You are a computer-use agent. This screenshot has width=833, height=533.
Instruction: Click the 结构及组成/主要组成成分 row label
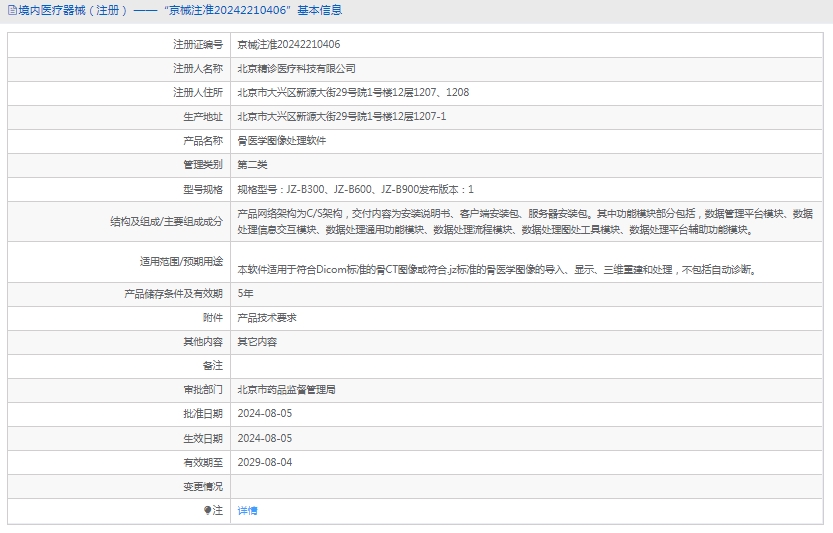click(x=166, y=221)
